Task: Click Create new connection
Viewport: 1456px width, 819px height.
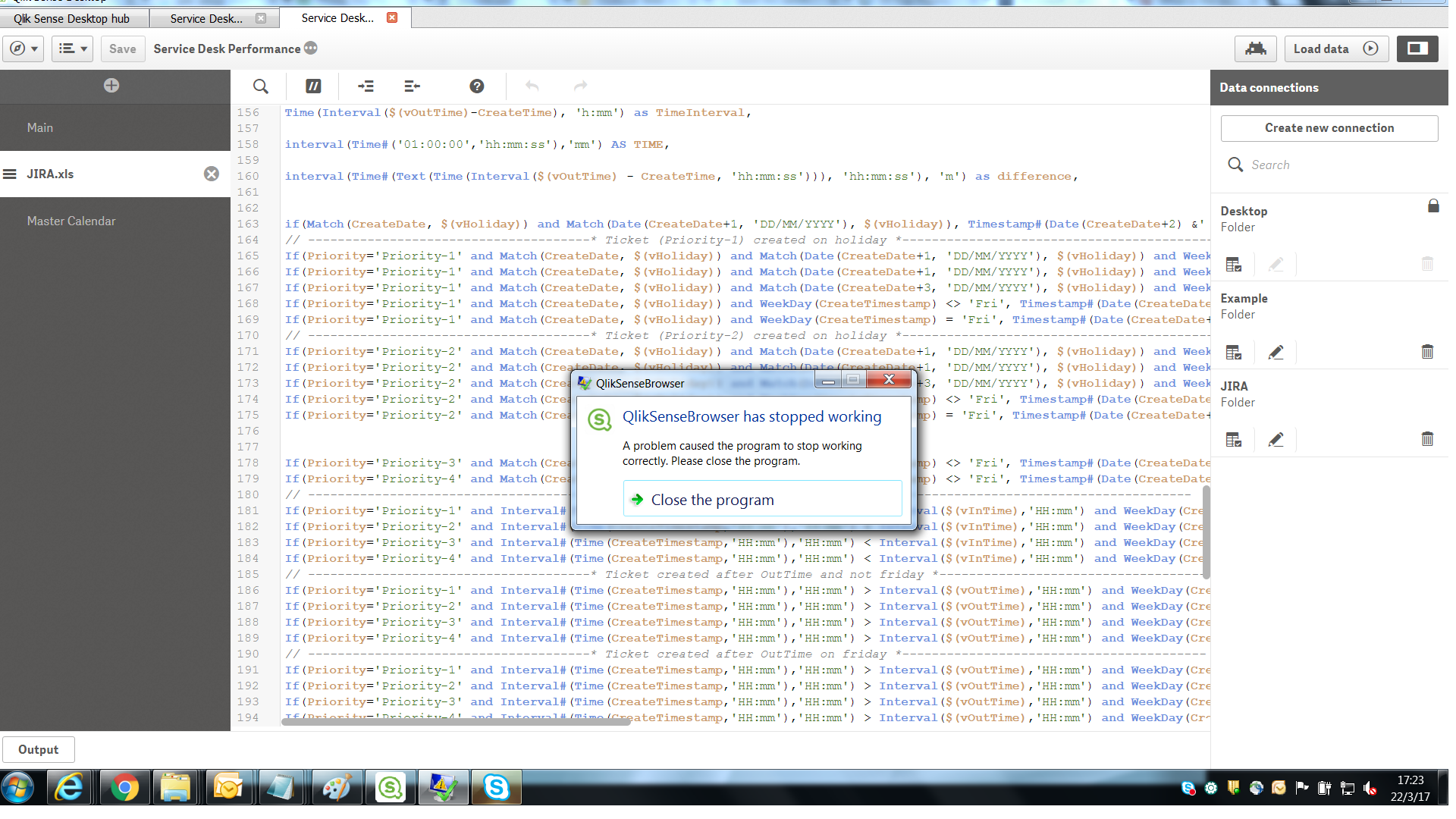Action: 1329,127
